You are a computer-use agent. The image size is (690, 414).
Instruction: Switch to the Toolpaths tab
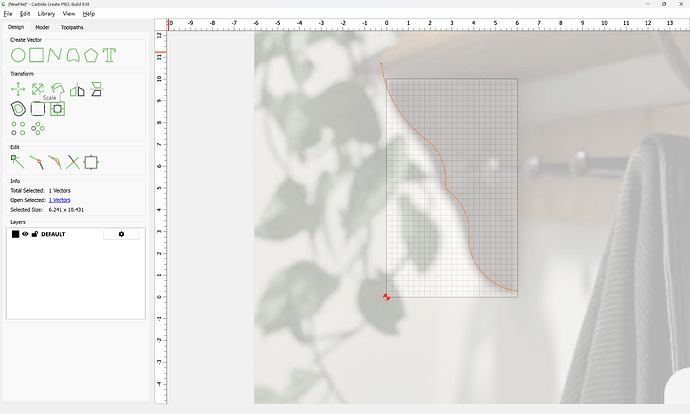[73, 27]
